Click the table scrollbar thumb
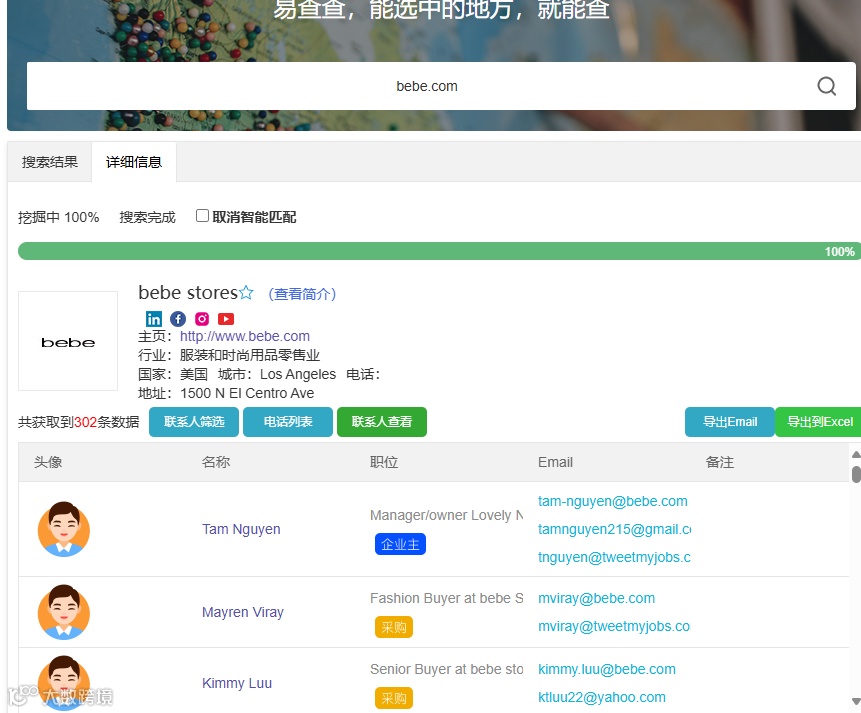861x713 pixels. click(x=856, y=474)
